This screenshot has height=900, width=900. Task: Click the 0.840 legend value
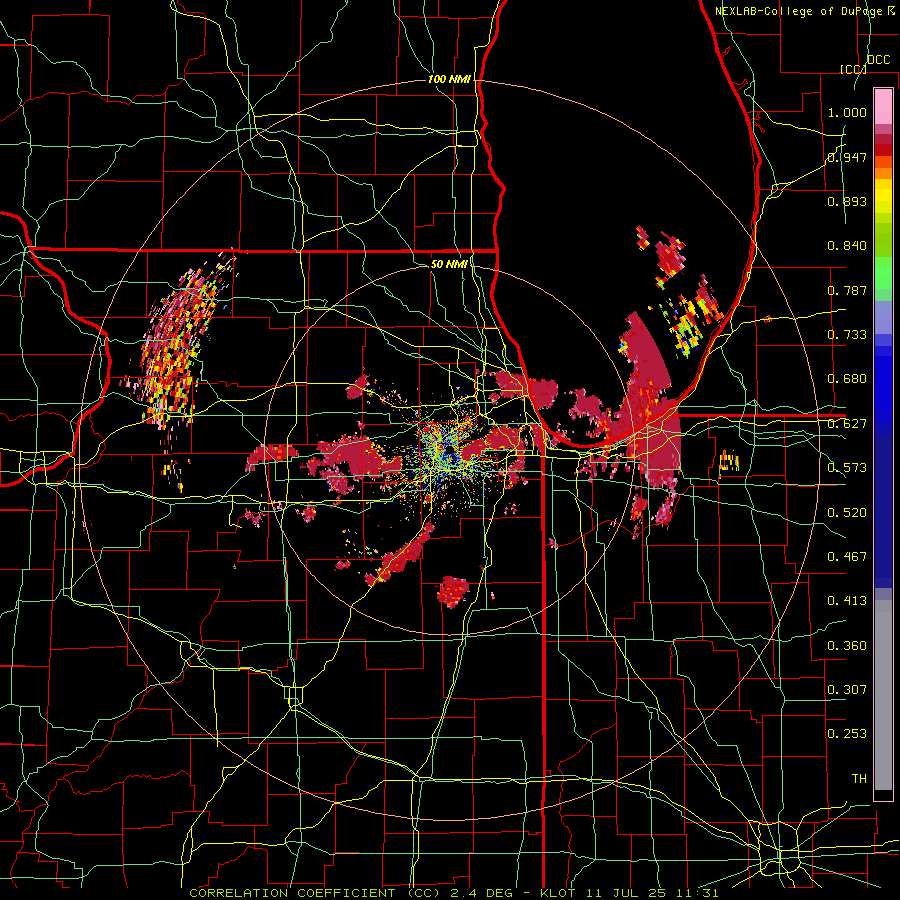tap(847, 246)
